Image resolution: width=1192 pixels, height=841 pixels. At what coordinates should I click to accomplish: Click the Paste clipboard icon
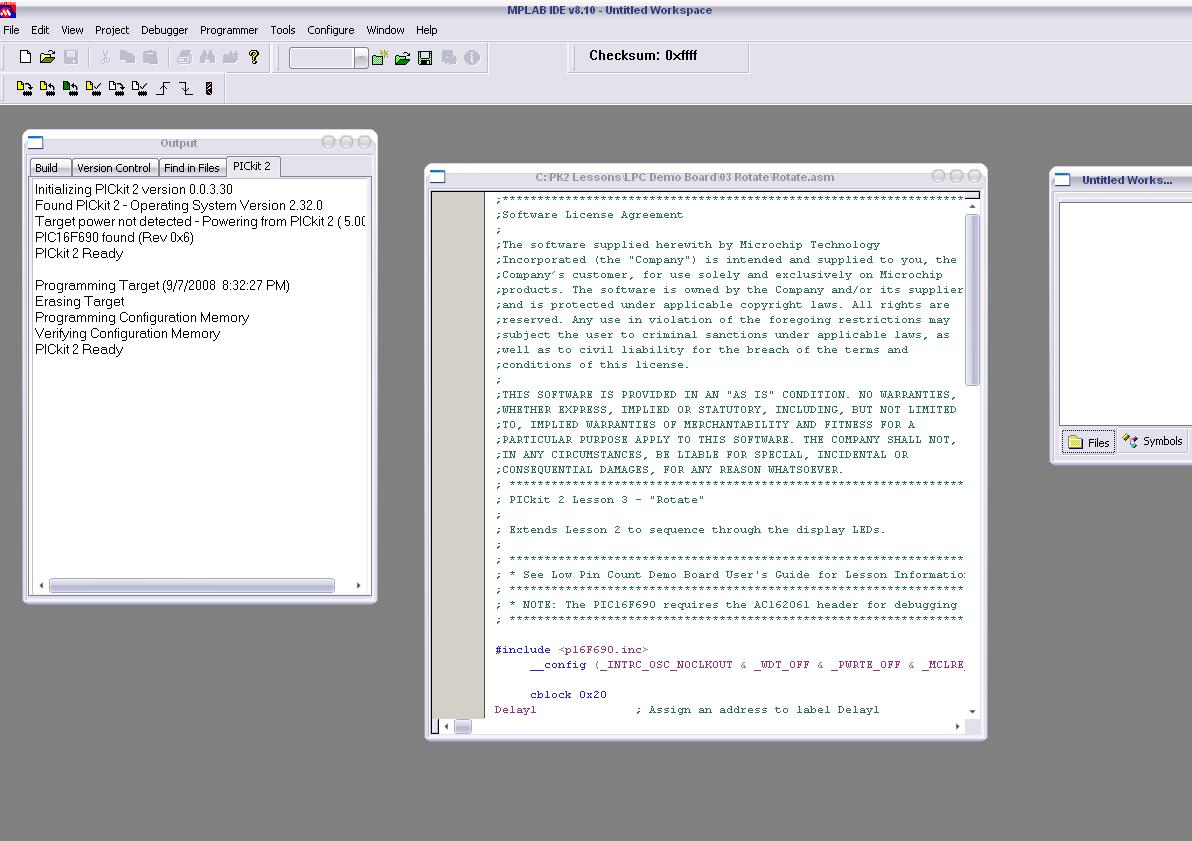point(151,57)
